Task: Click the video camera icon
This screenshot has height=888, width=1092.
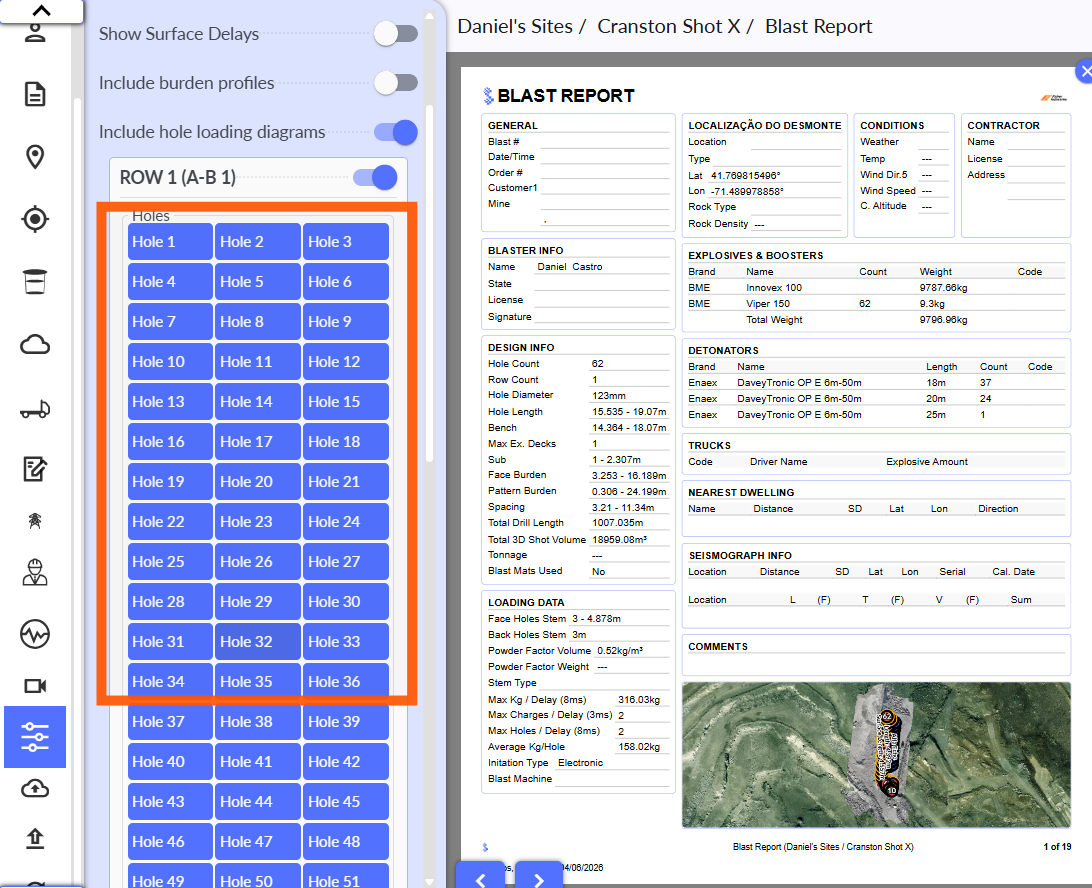Action: [x=35, y=686]
